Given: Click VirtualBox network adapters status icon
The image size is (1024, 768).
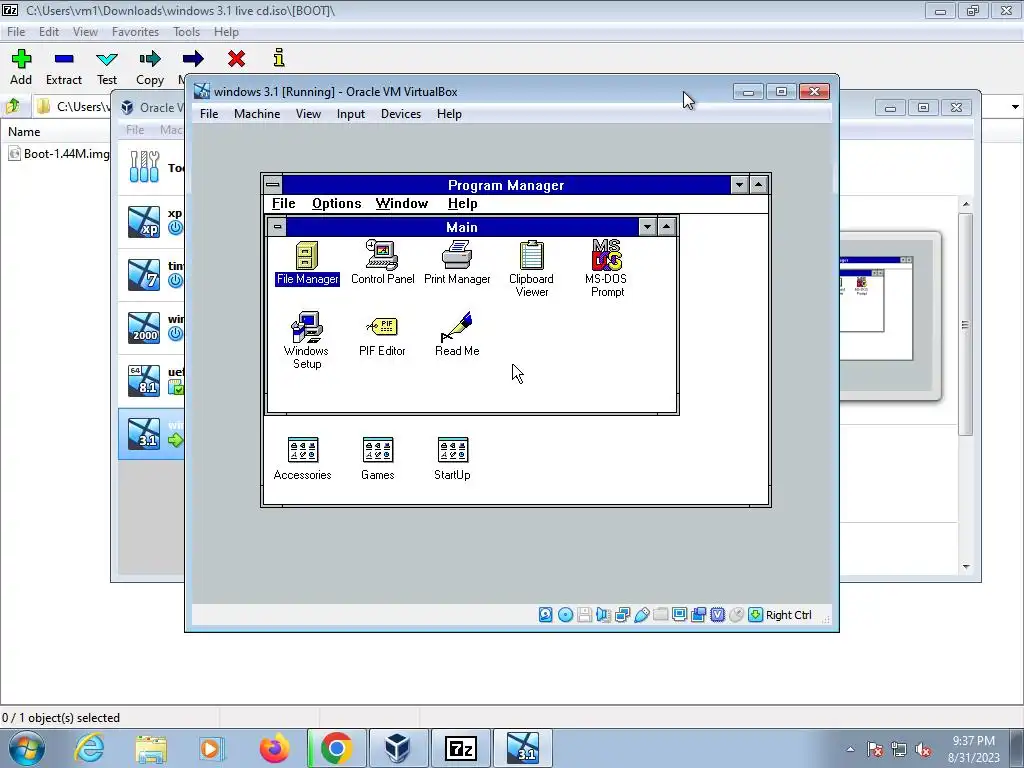Looking at the screenshot, I should point(622,615).
